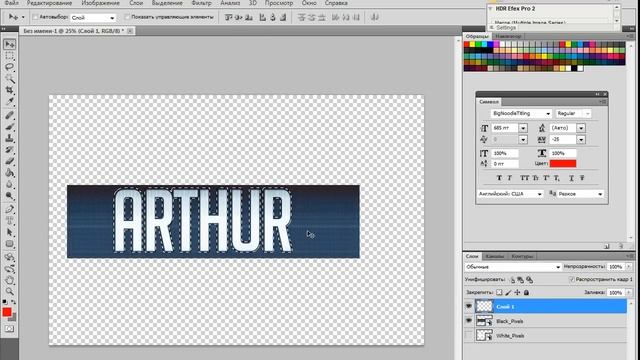Select the Healing Brush tool
Viewport: 640px width, 360px height.
click(9, 116)
